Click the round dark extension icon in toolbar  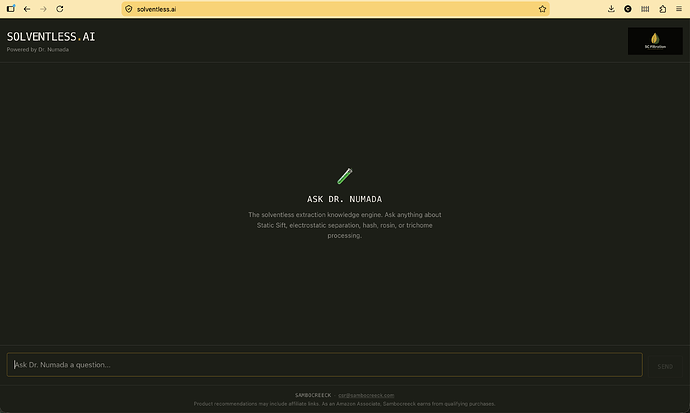pyautogui.click(x=628, y=9)
